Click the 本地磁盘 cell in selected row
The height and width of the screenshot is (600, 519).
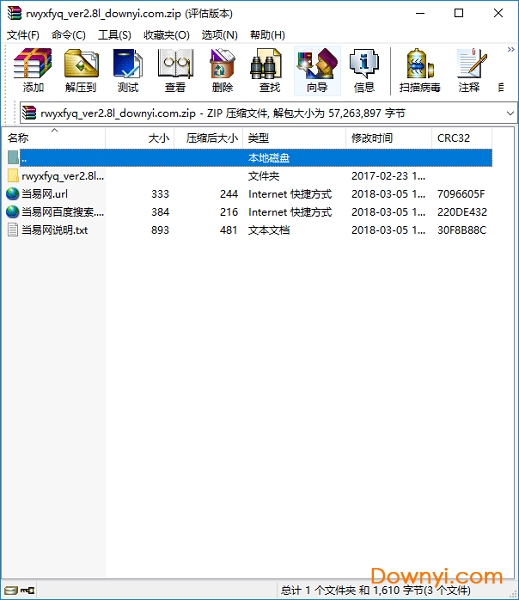click(x=269, y=158)
